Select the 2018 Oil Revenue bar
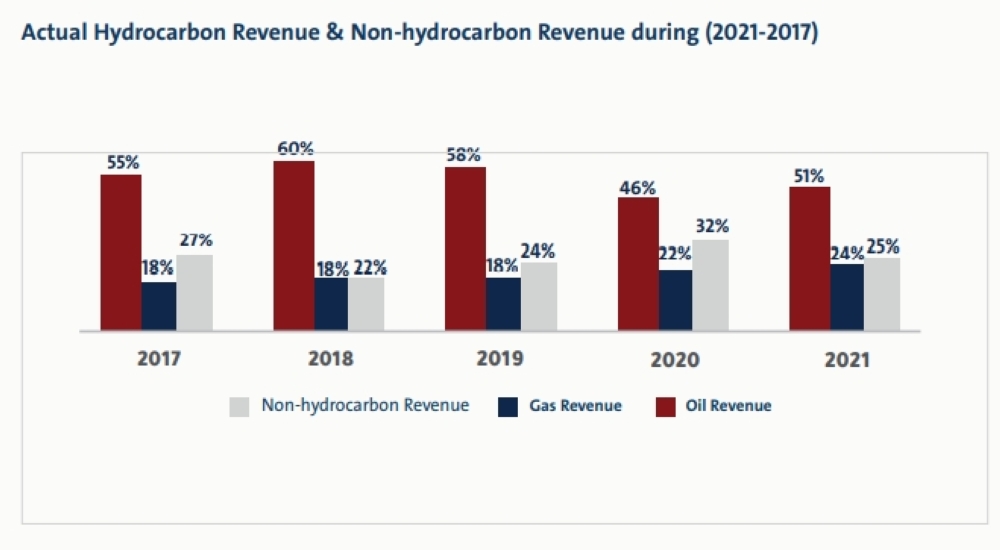This screenshot has width=1000, height=550. point(294,246)
